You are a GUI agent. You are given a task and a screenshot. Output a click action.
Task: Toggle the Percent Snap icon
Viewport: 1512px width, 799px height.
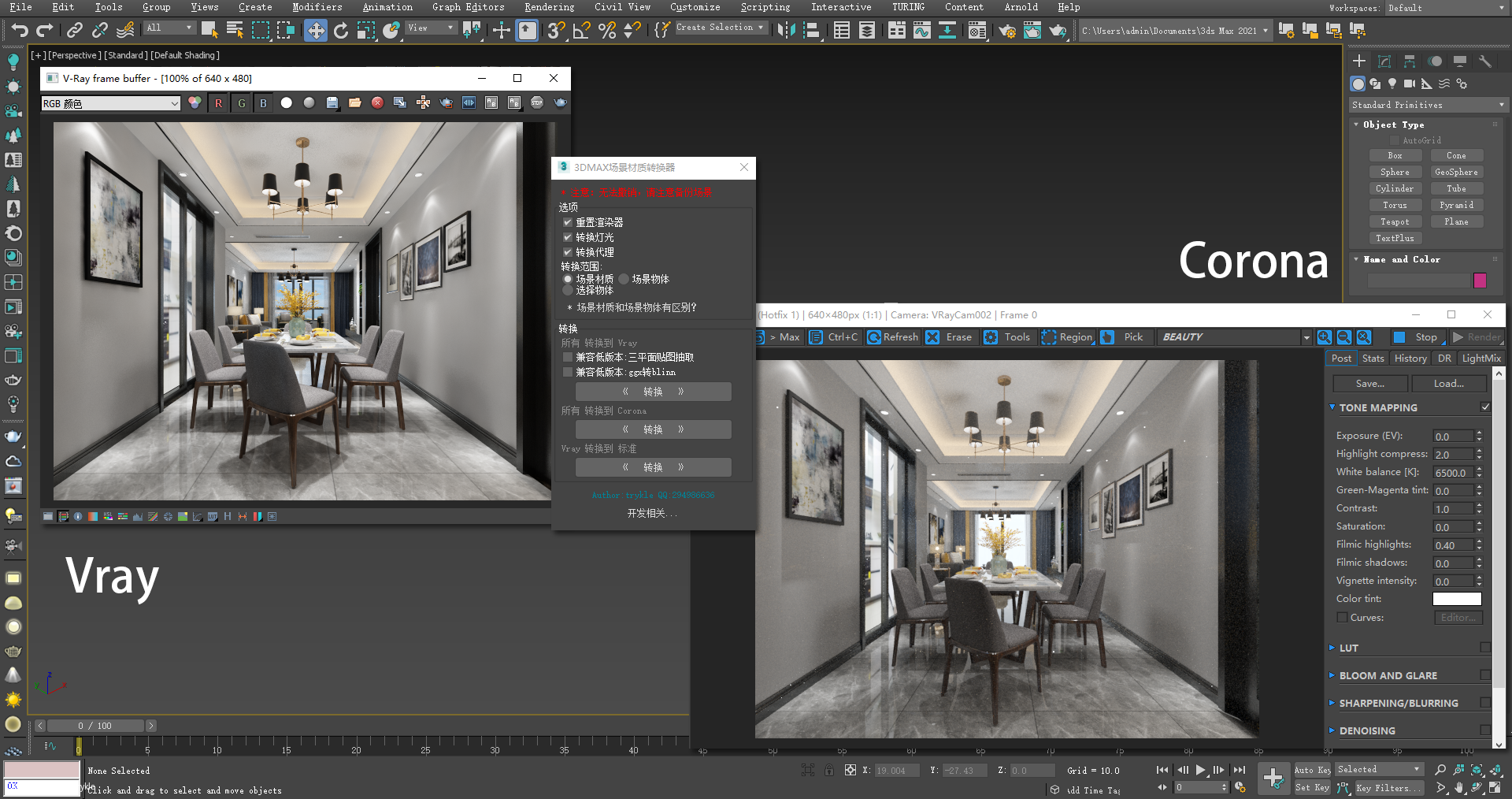607,31
